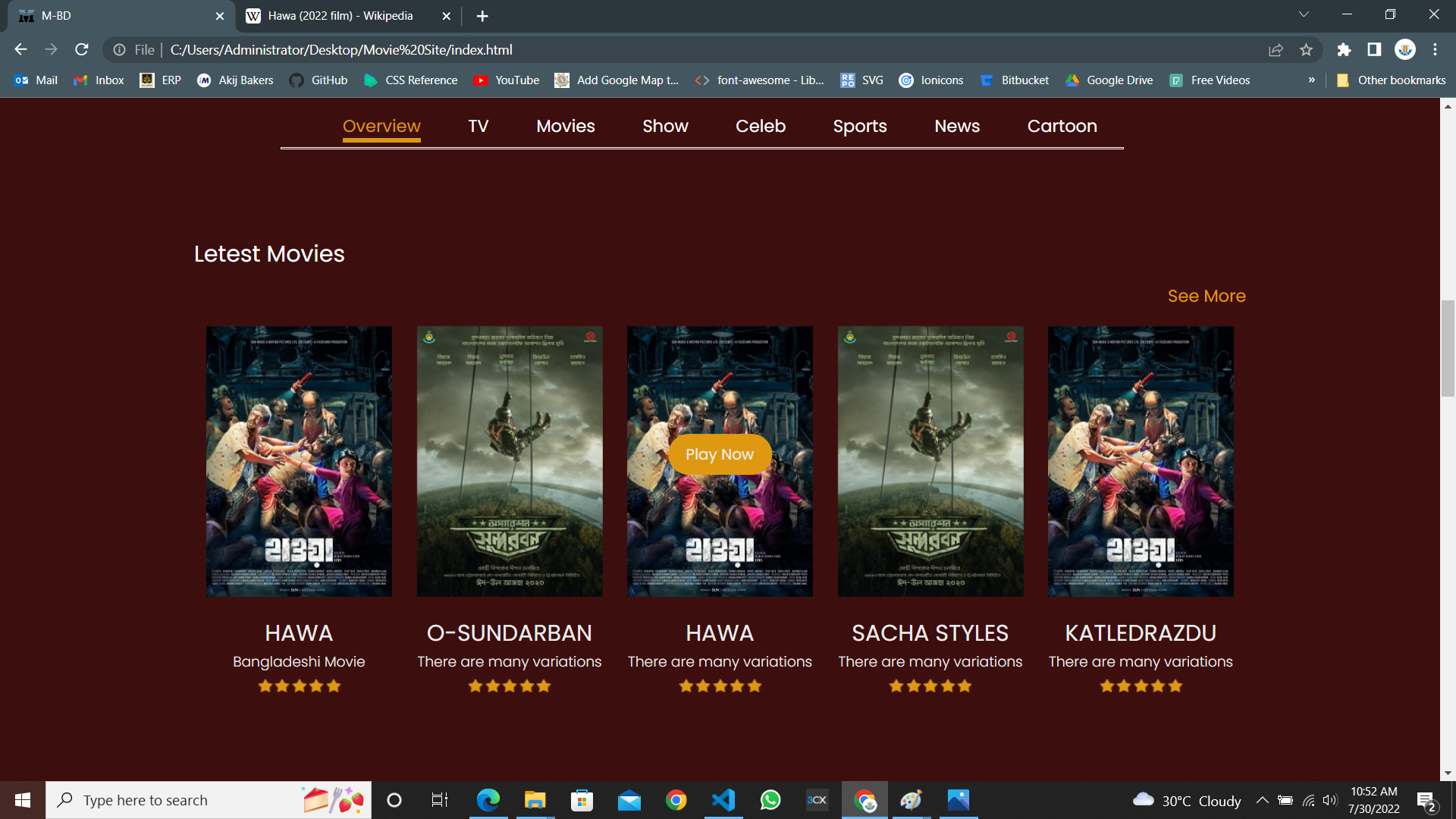Select the Movies navigation item
The height and width of the screenshot is (819, 1456).
[565, 126]
